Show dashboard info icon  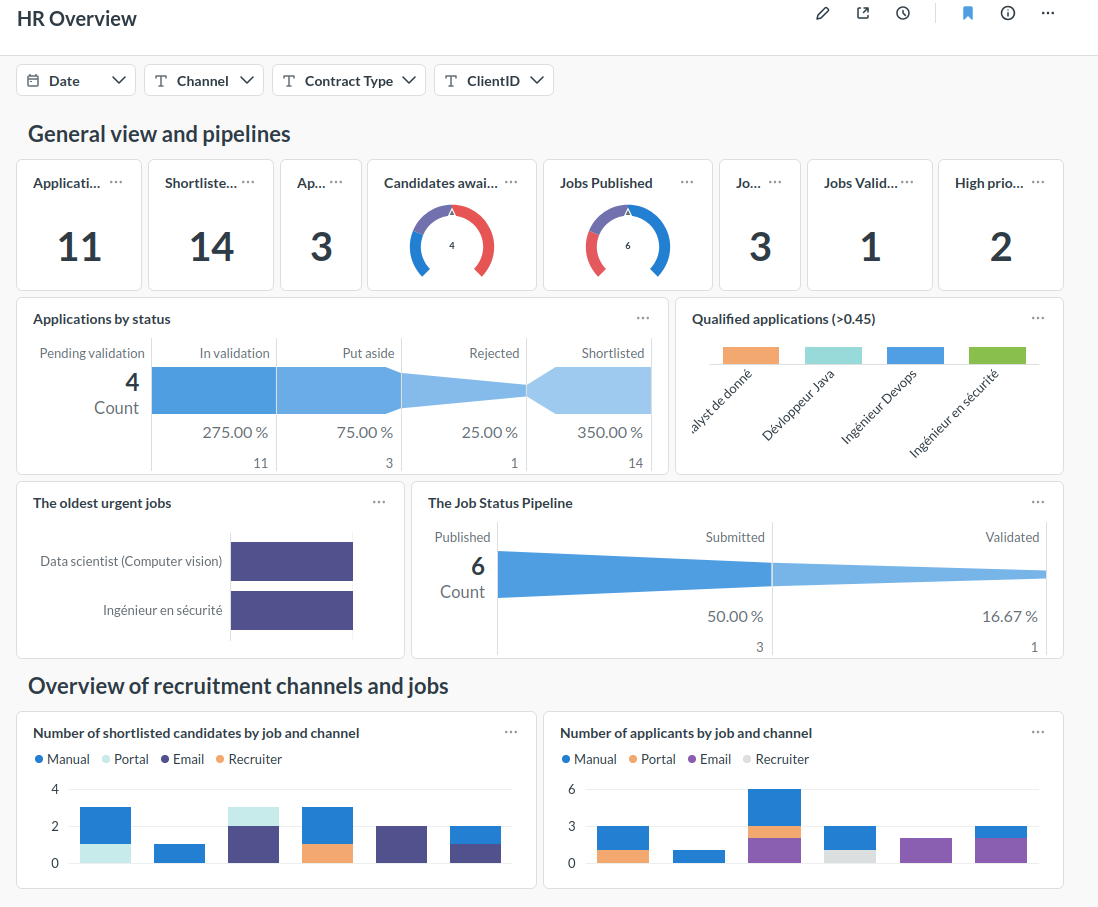(1008, 14)
